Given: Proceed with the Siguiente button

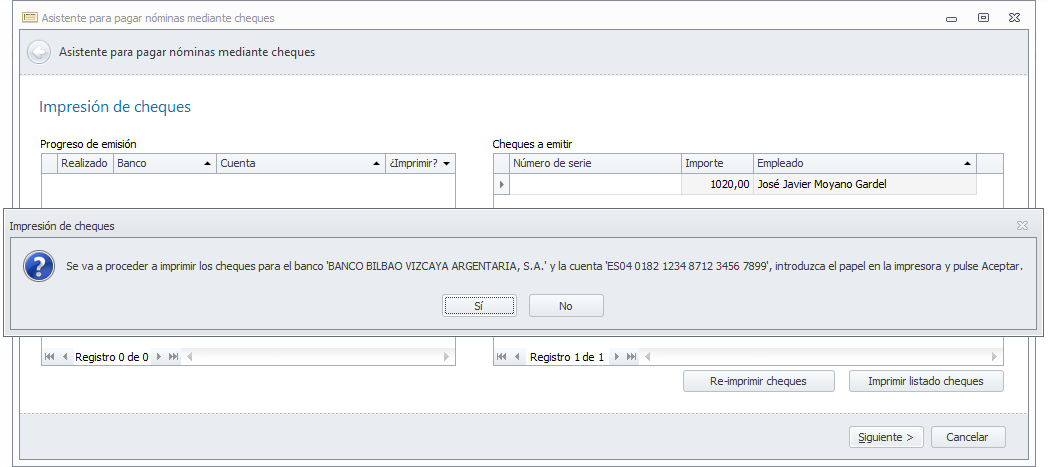Looking at the screenshot, I should click(887, 437).
